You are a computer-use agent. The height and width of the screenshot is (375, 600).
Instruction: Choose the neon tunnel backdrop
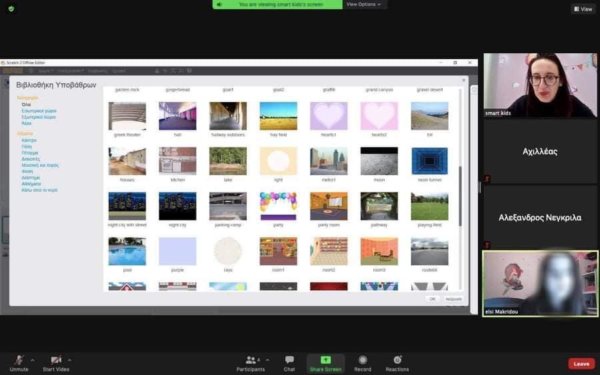tap(429, 161)
